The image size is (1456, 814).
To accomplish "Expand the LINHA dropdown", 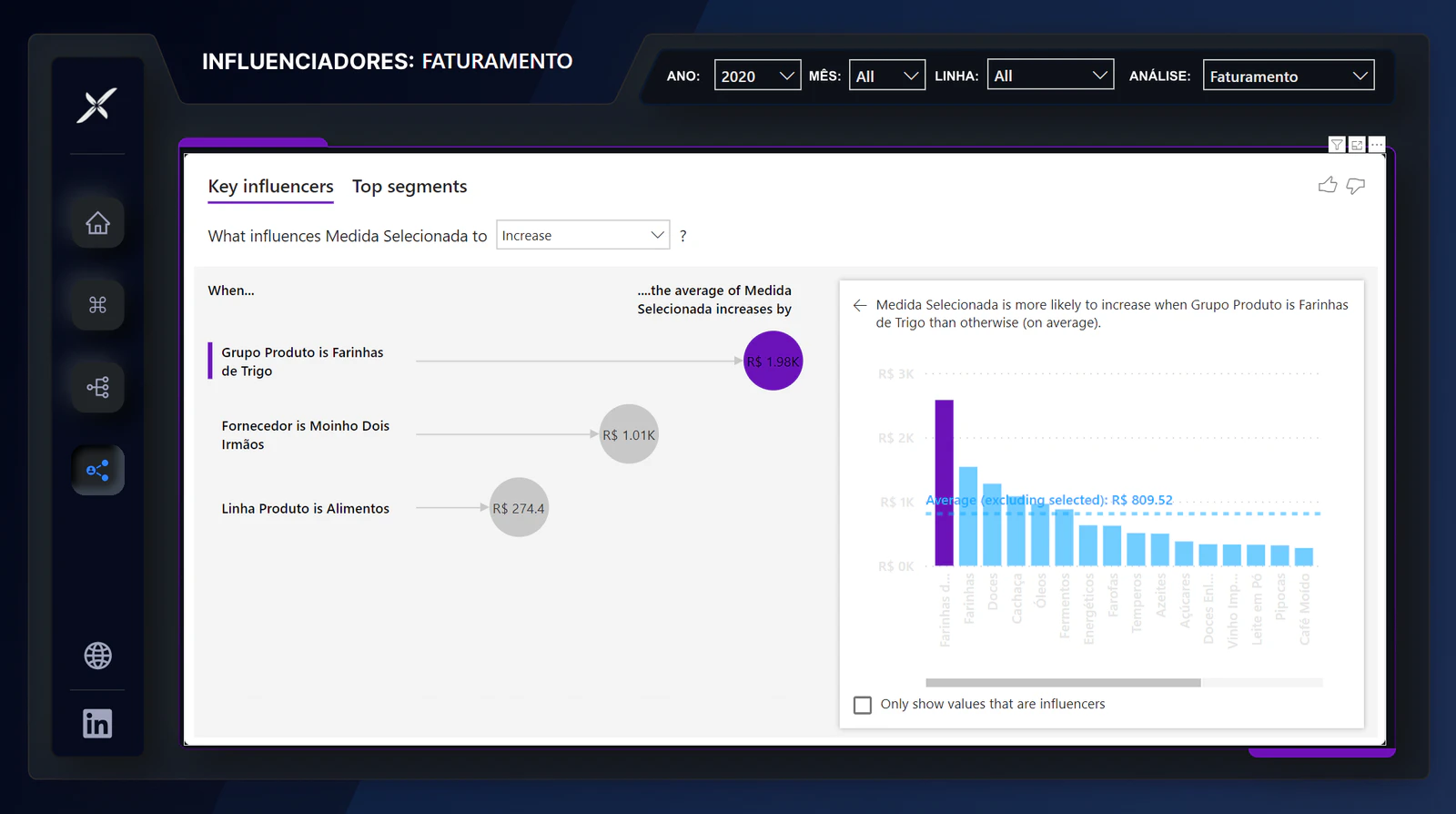I will tap(1050, 75).
